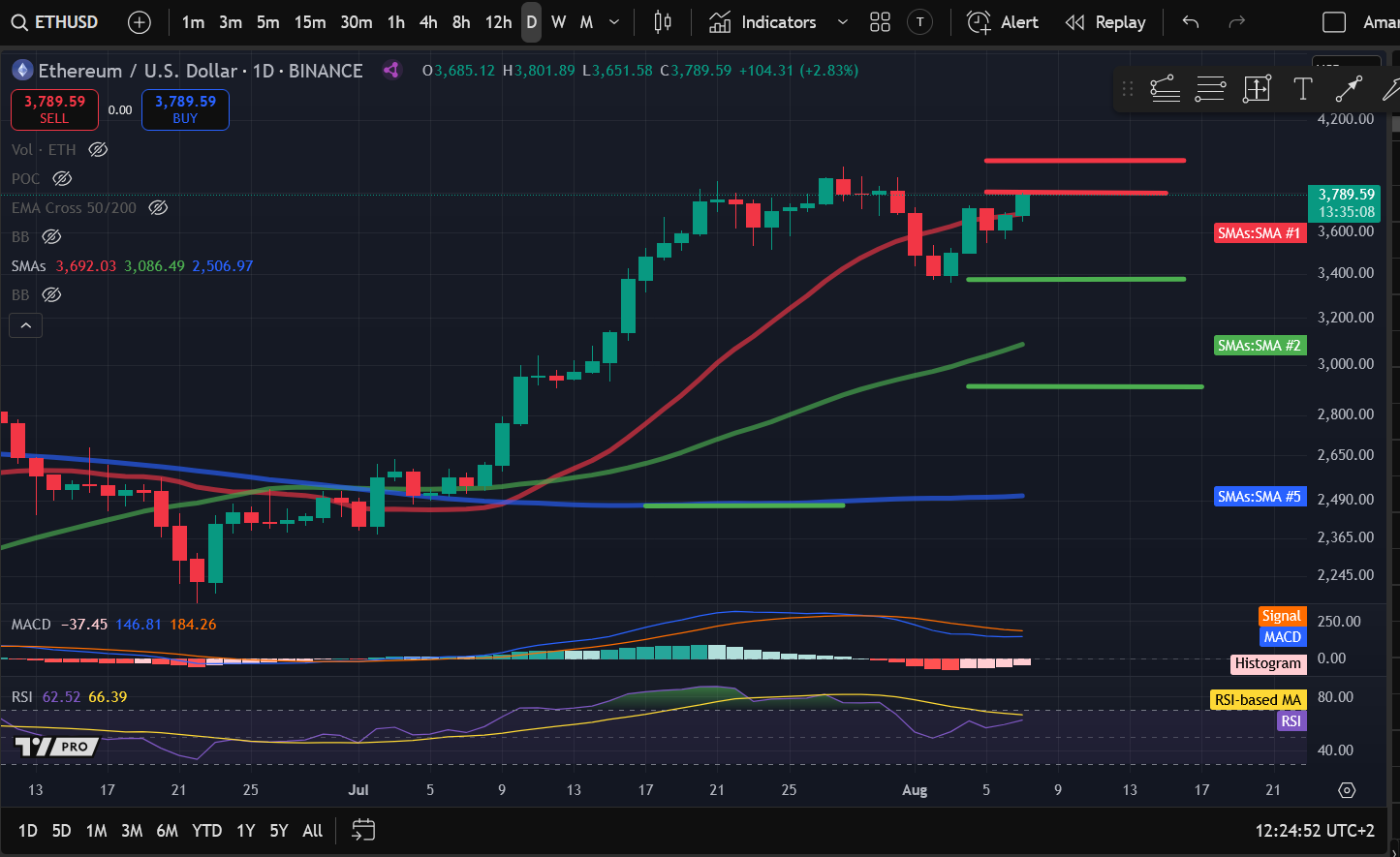Screen dimensions: 1400x857
Task: Select the 5m timeframe
Action: click(x=268, y=22)
